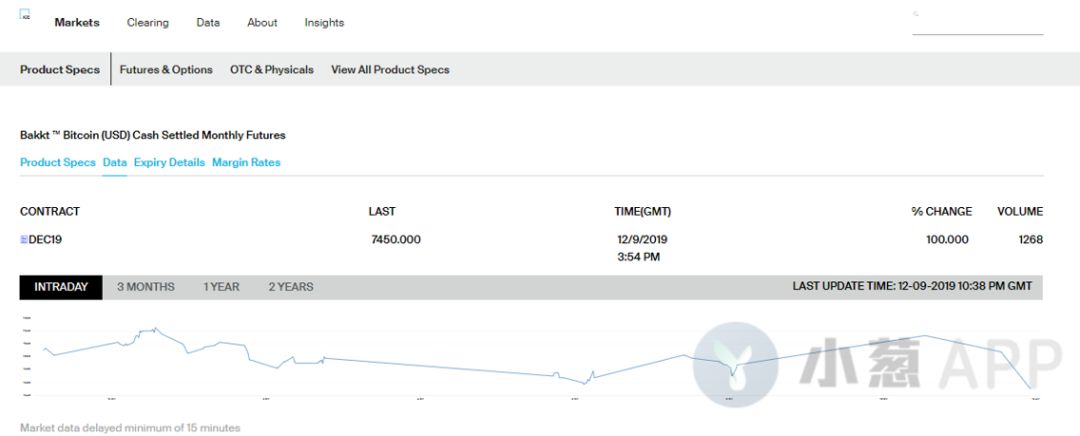Image resolution: width=1080 pixels, height=436 pixels.
Task: Switch to Margin Rates tab
Action: pos(246,162)
